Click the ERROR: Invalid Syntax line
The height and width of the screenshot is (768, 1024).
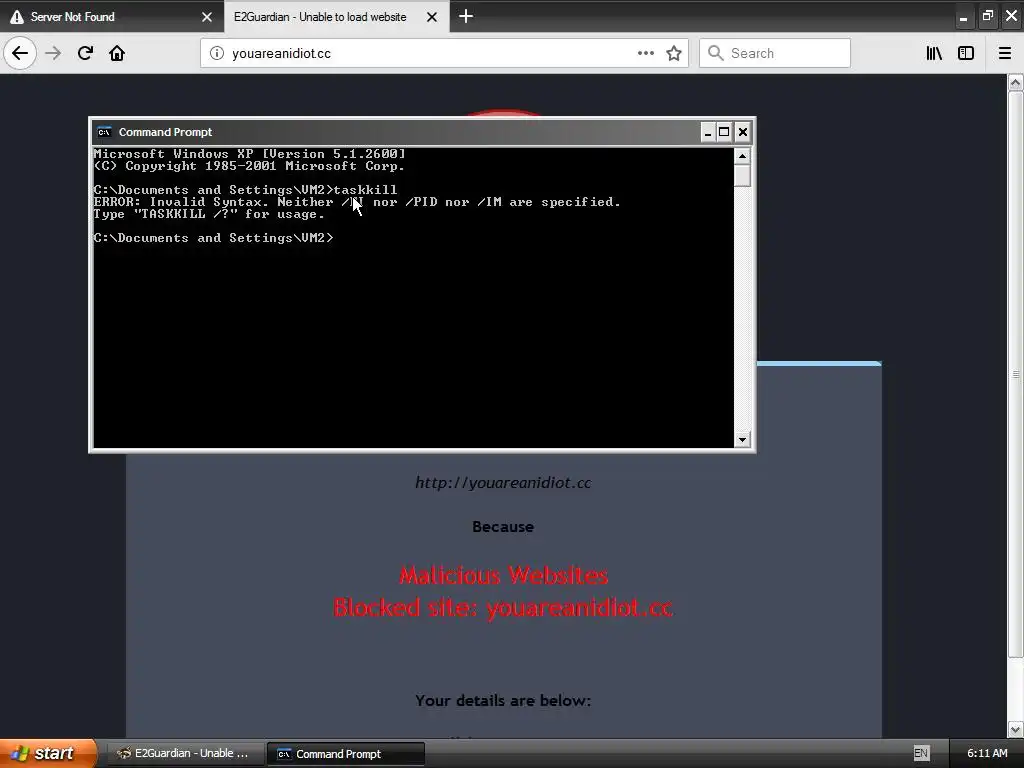[357, 202]
